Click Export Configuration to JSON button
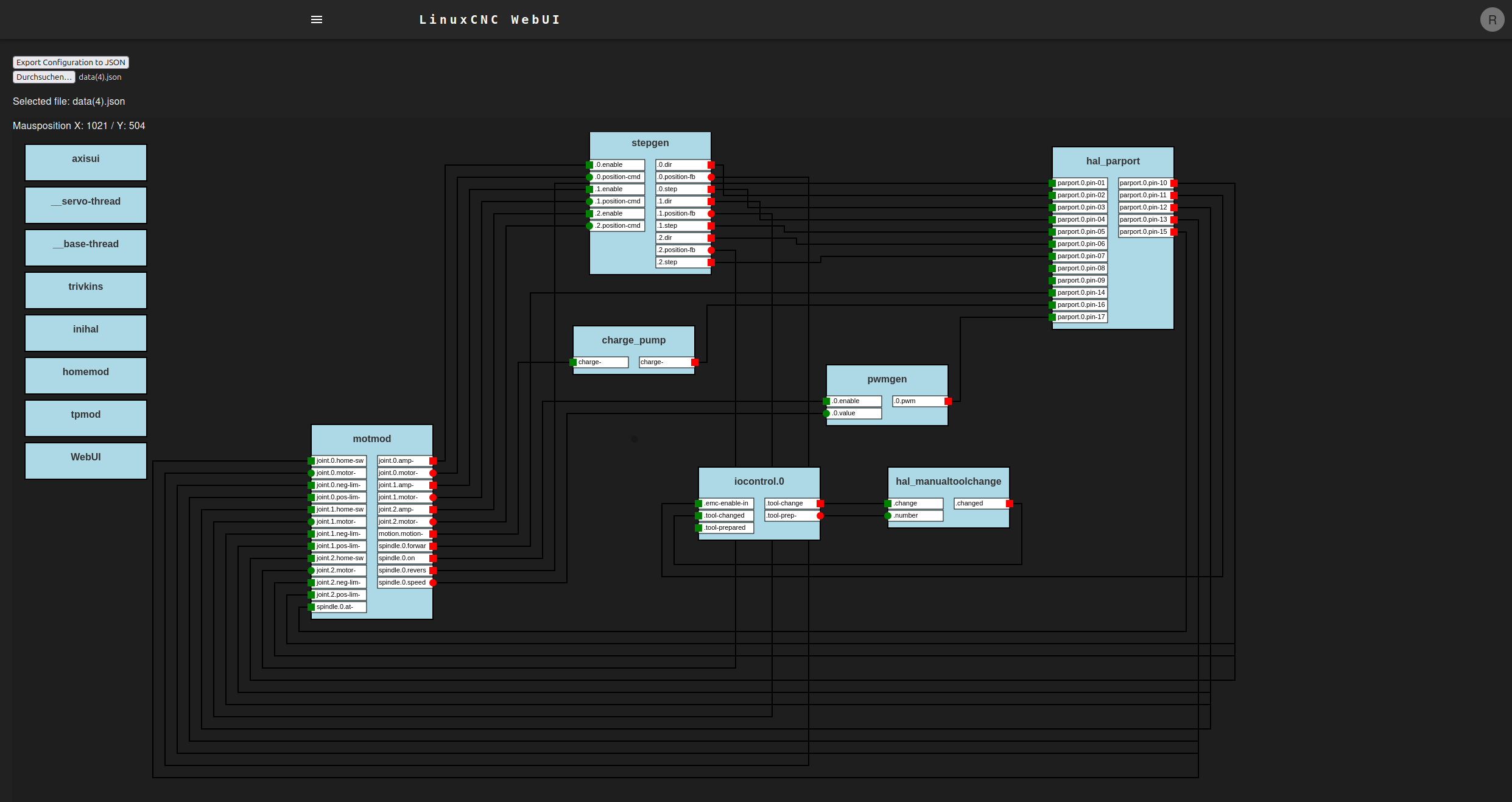This screenshot has width=1512, height=802. pos(71,62)
